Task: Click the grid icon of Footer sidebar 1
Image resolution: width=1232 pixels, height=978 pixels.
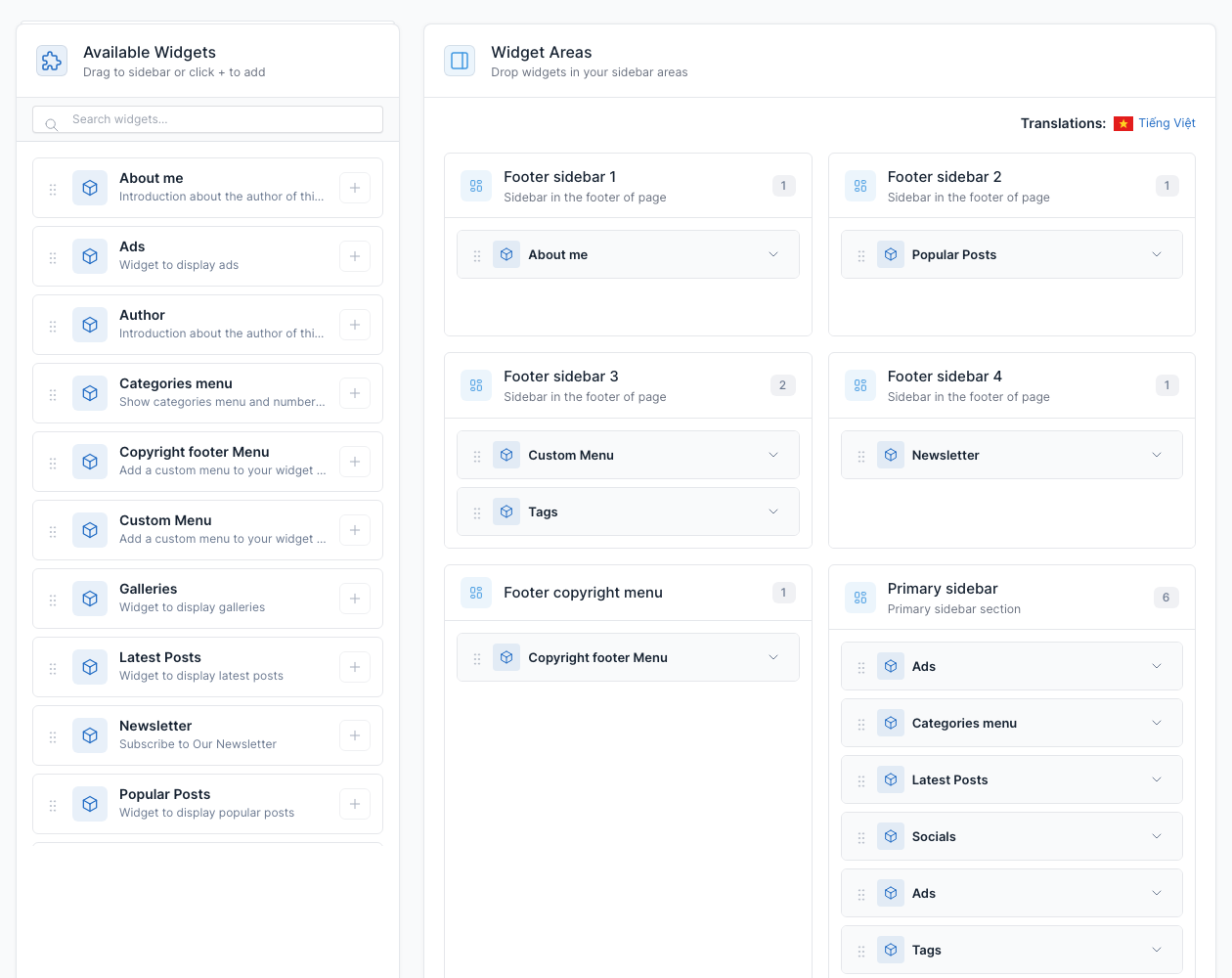Action: coord(476,186)
